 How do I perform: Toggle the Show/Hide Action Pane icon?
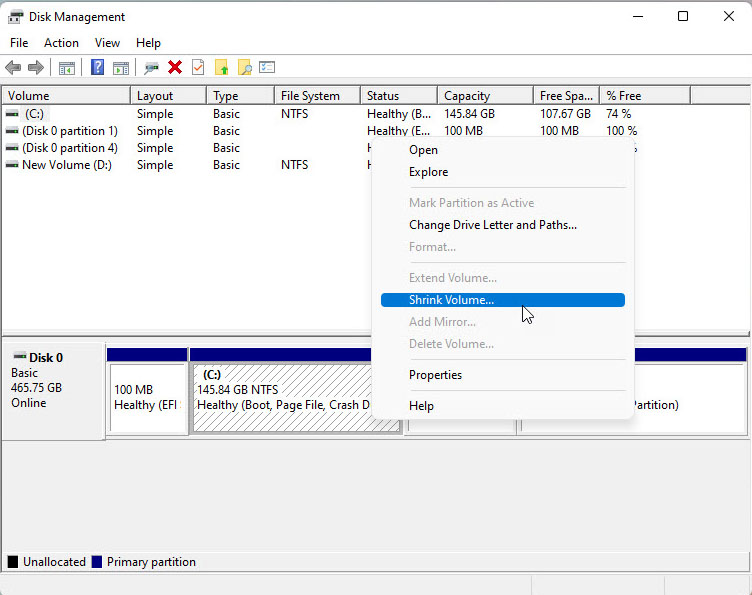[x=121, y=68]
